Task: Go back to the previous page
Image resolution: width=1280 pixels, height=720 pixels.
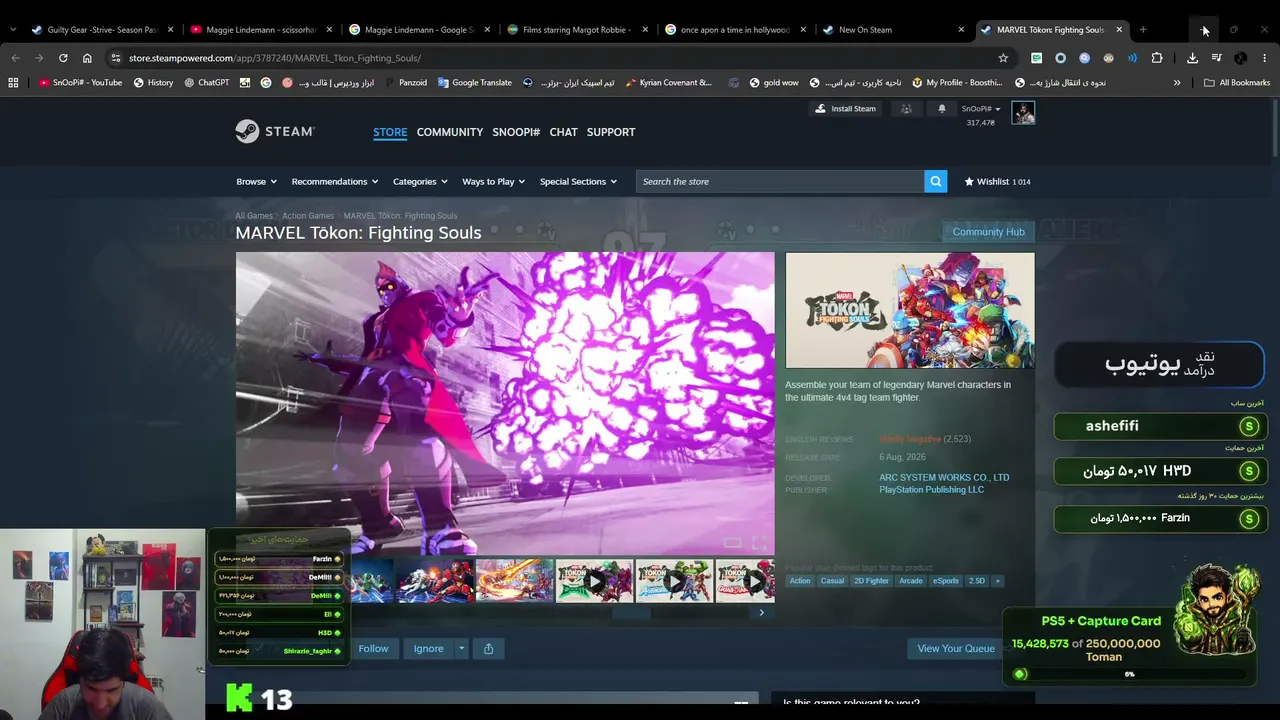Action: [15, 58]
